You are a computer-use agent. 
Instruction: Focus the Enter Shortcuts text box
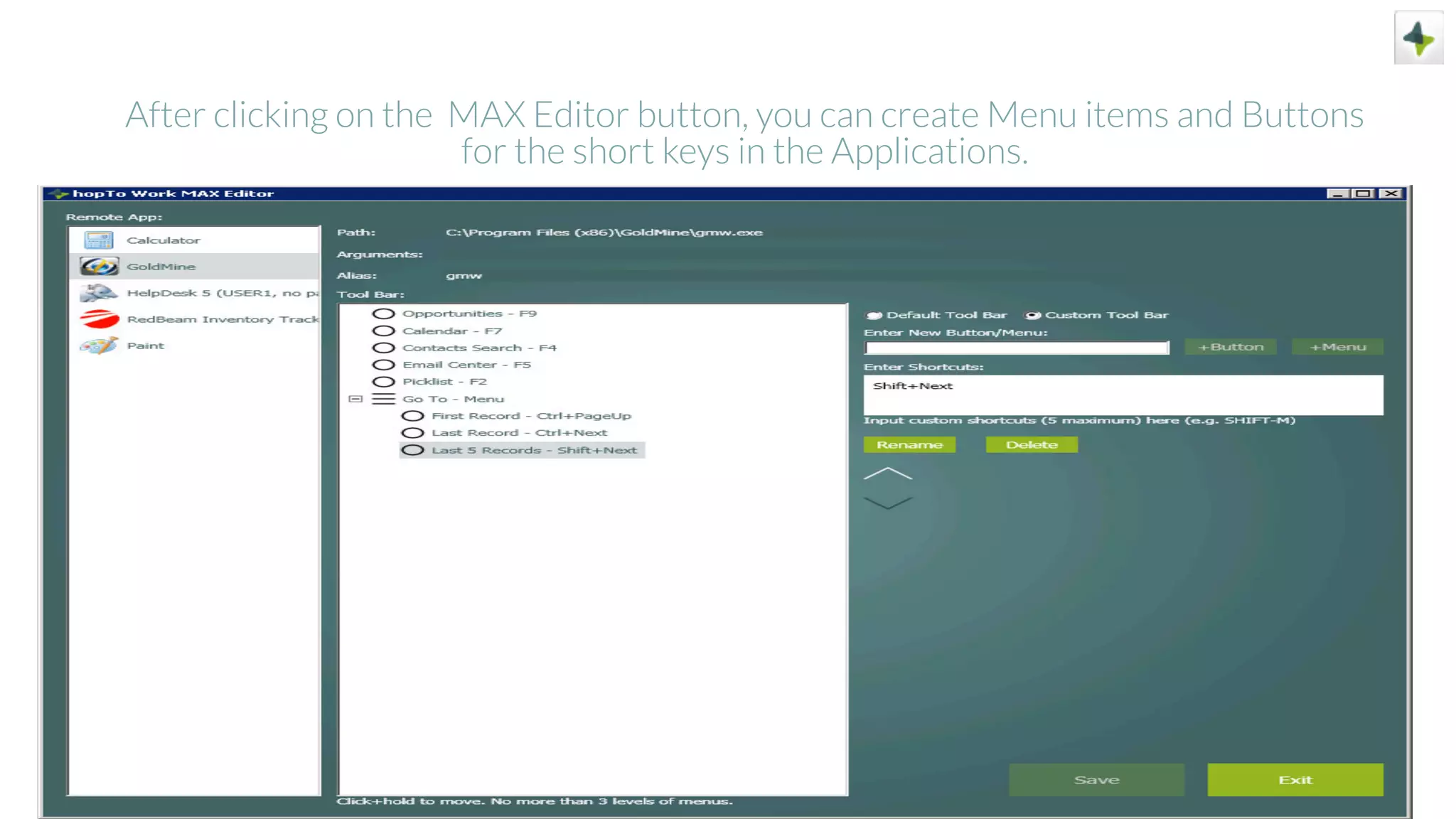(x=1123, y=395)
